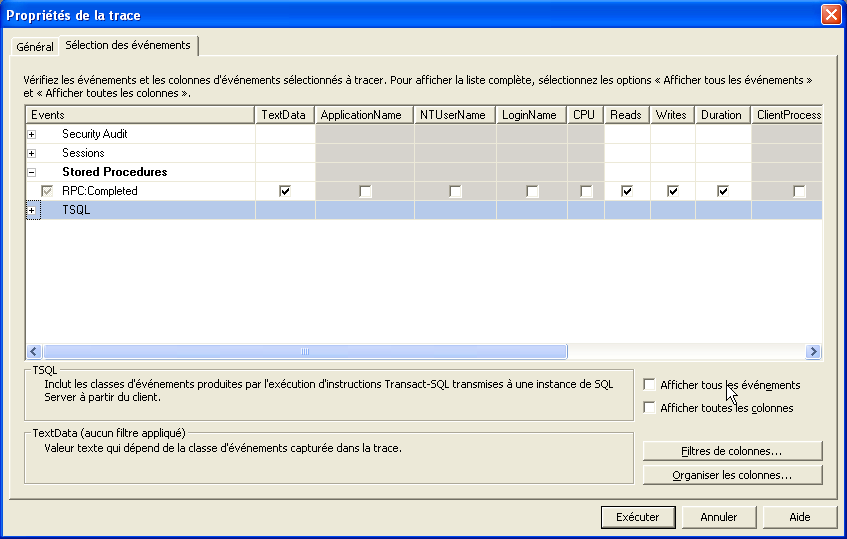Expand the TSQL event category
Screen dimensions: 847x539
click(32, 210)
